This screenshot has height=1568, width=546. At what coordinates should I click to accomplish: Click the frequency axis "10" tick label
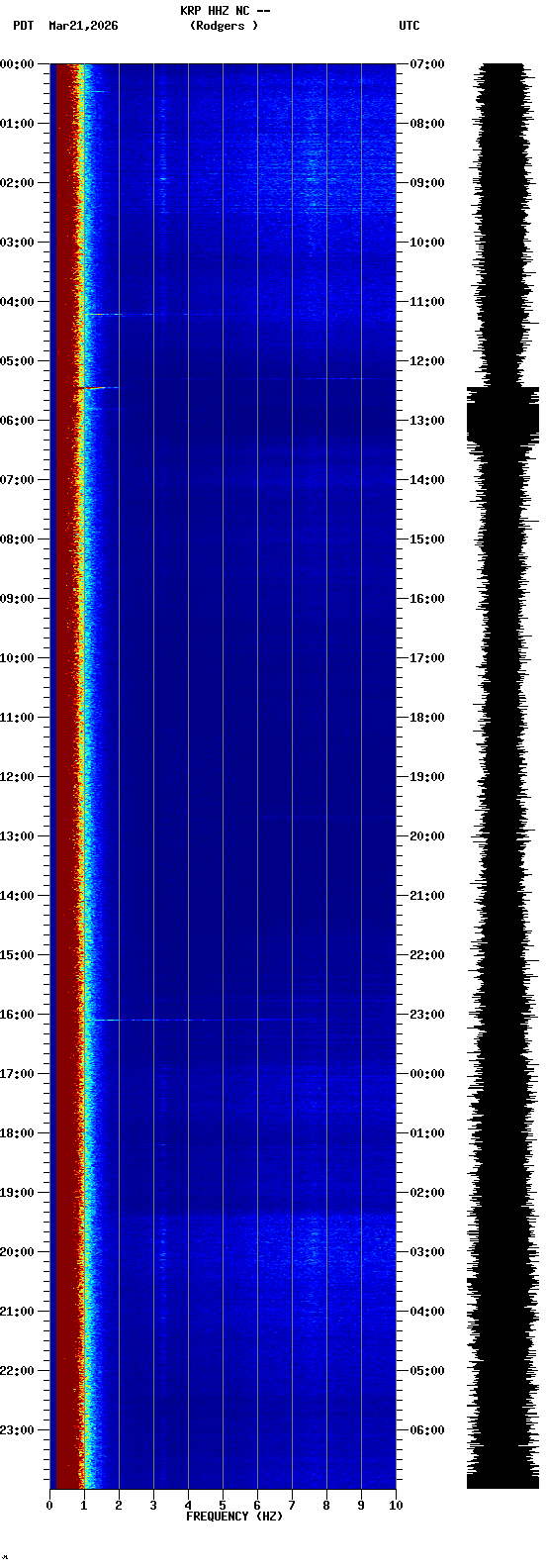(x=396, y=1506)
